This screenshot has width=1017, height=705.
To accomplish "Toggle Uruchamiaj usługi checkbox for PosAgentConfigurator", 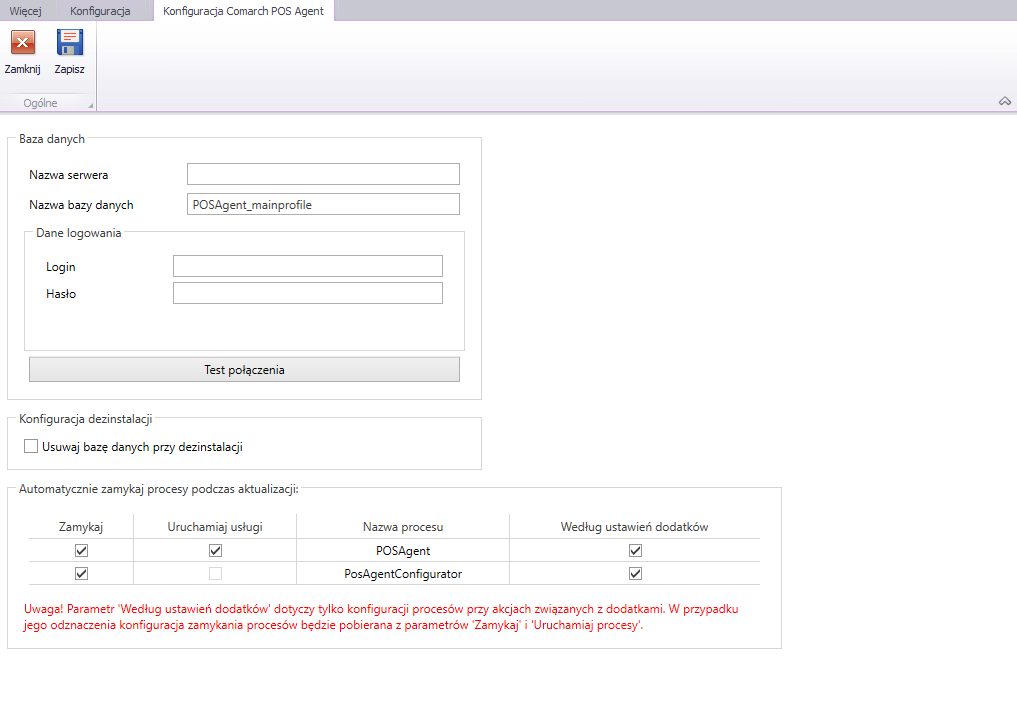I will pyautogui.click(x=215, y=574).
